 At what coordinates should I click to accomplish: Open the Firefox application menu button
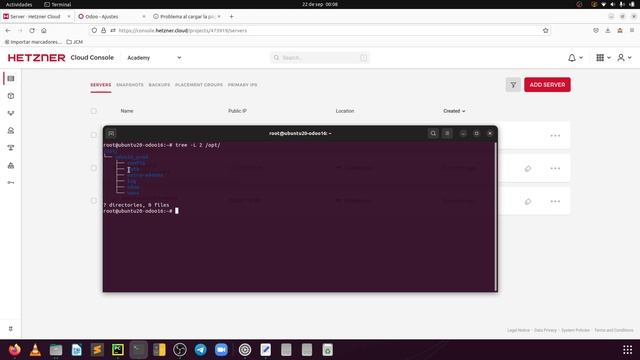[x=632, y=31]
